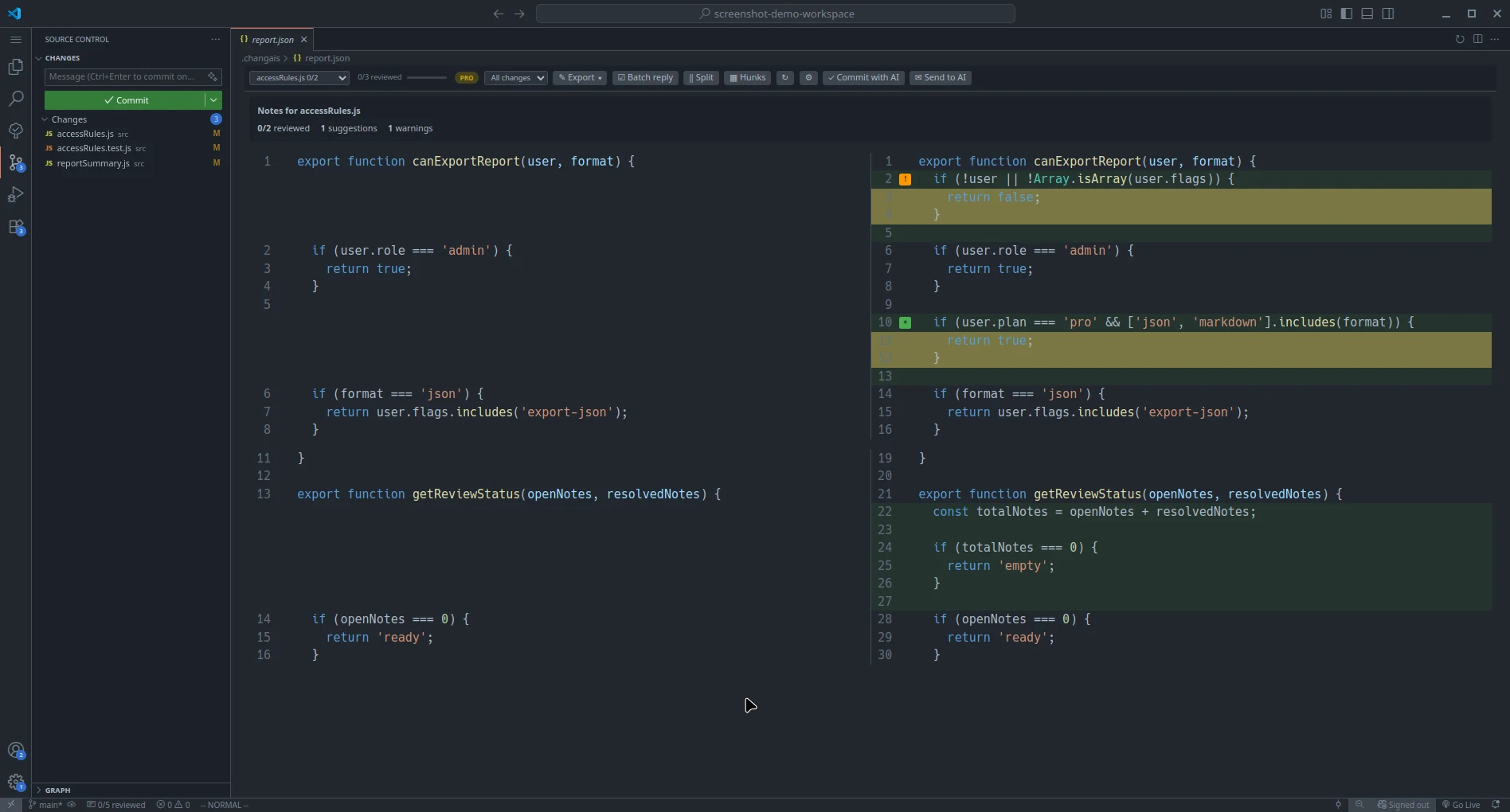Click the warning marker on line 2
The image size is (1510, 812).
(906, 180)
